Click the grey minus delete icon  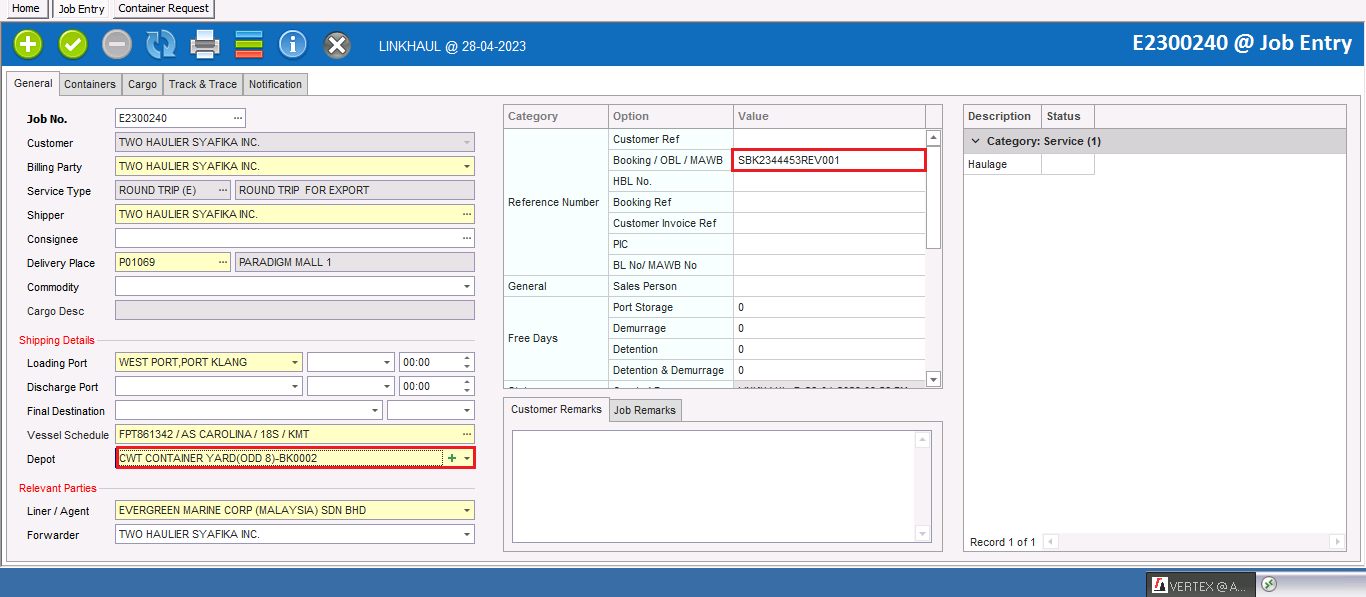(117, 44)
